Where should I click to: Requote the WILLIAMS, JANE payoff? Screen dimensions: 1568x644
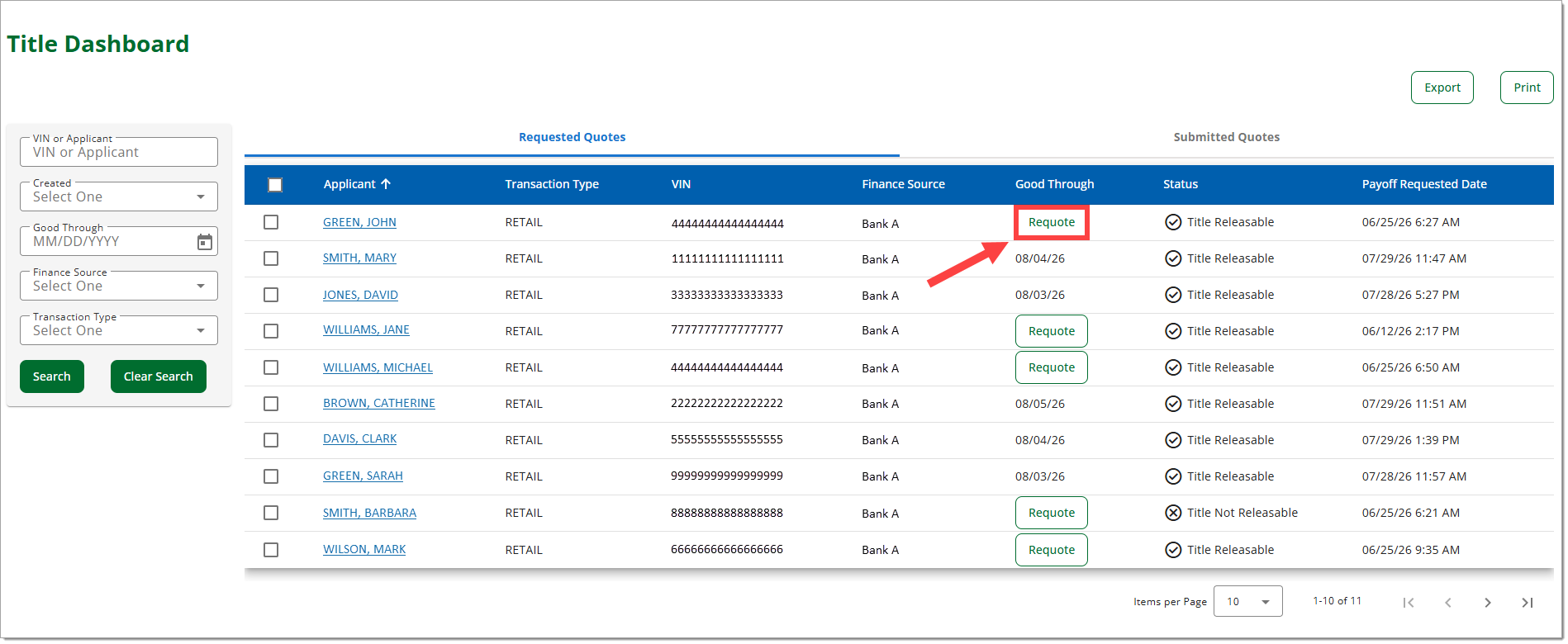[x=1052, y=331]
